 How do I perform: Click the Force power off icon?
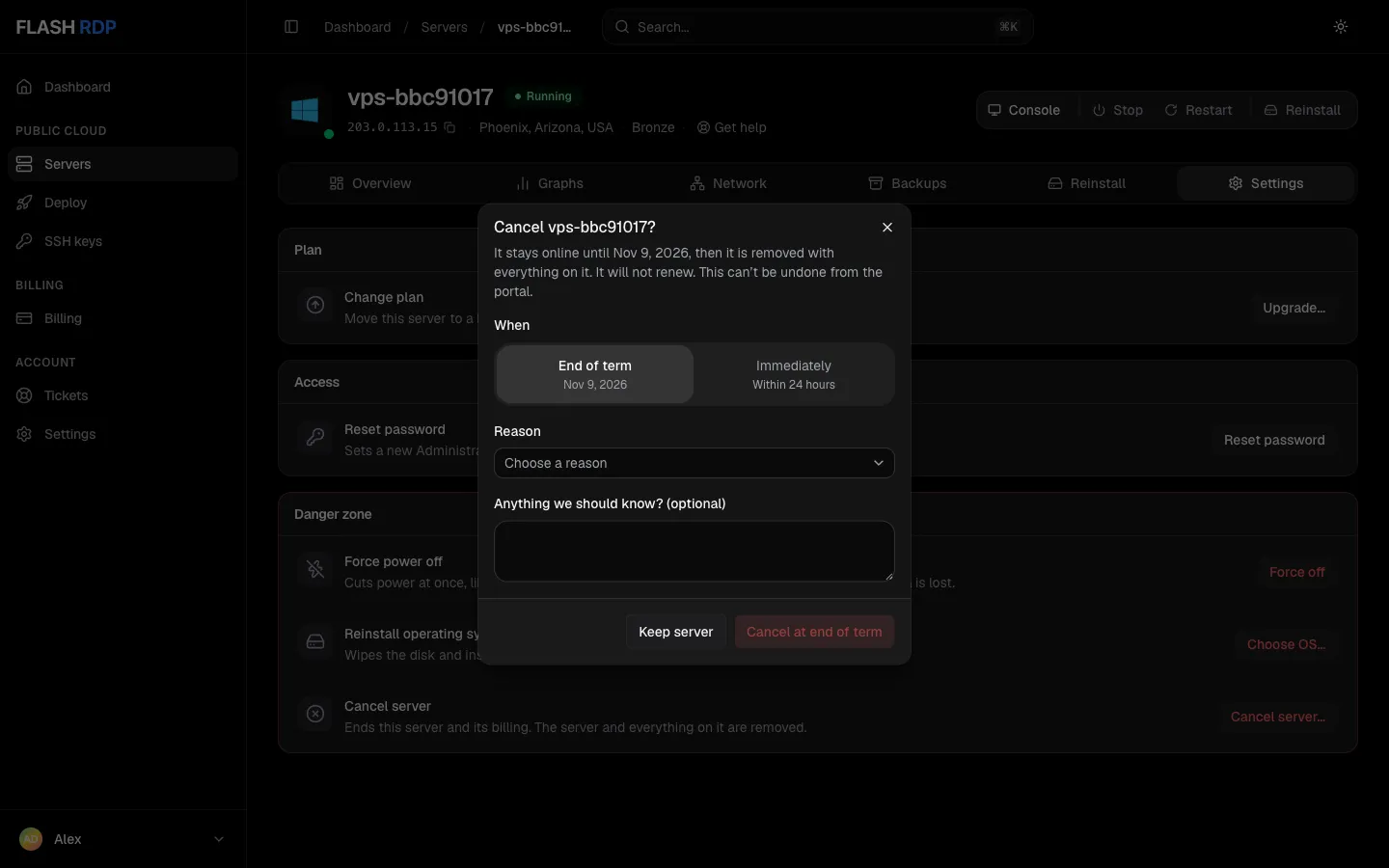pos(315,570)
